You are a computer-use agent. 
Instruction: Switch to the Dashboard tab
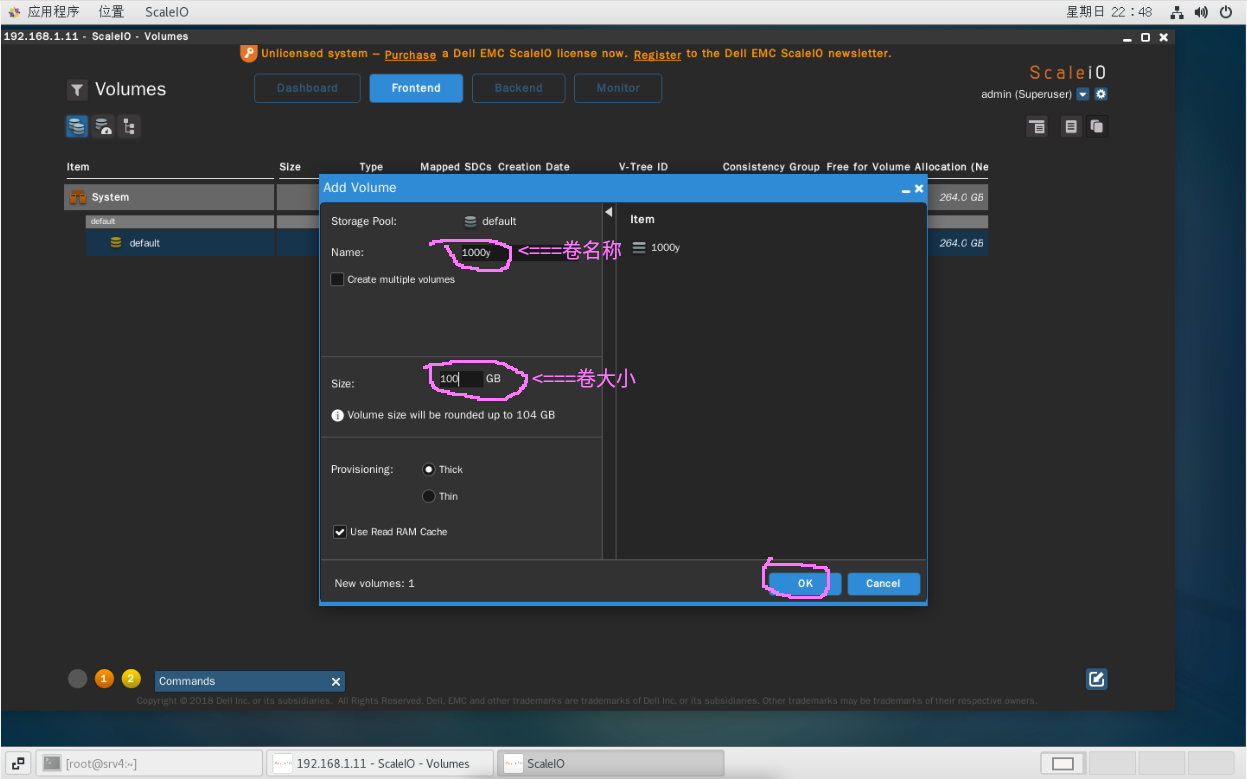[307, 88]
